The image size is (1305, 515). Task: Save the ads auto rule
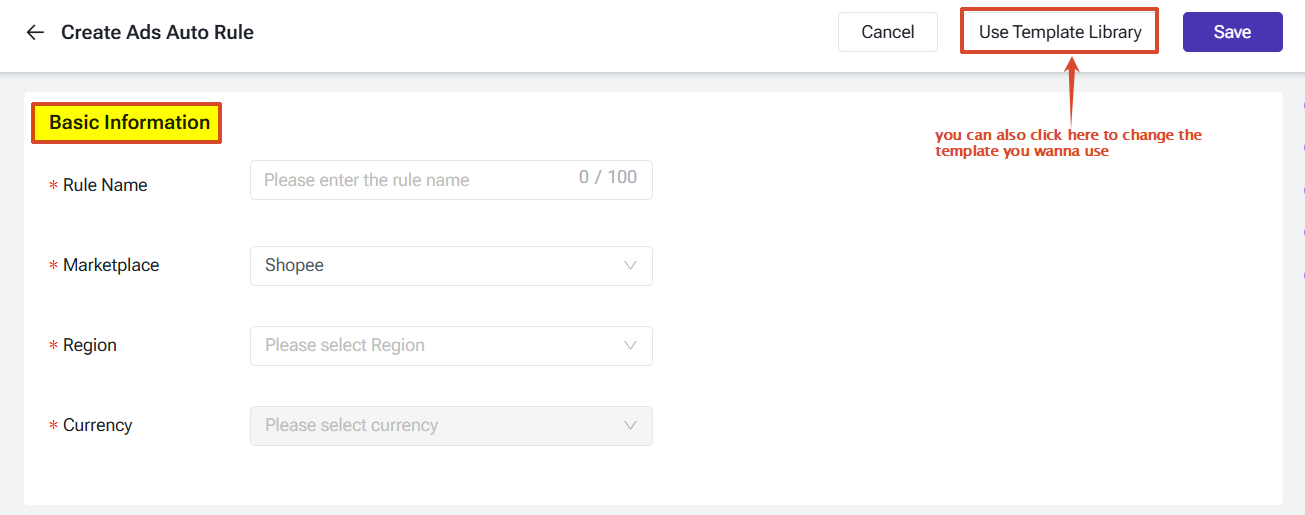point(1232,32)
